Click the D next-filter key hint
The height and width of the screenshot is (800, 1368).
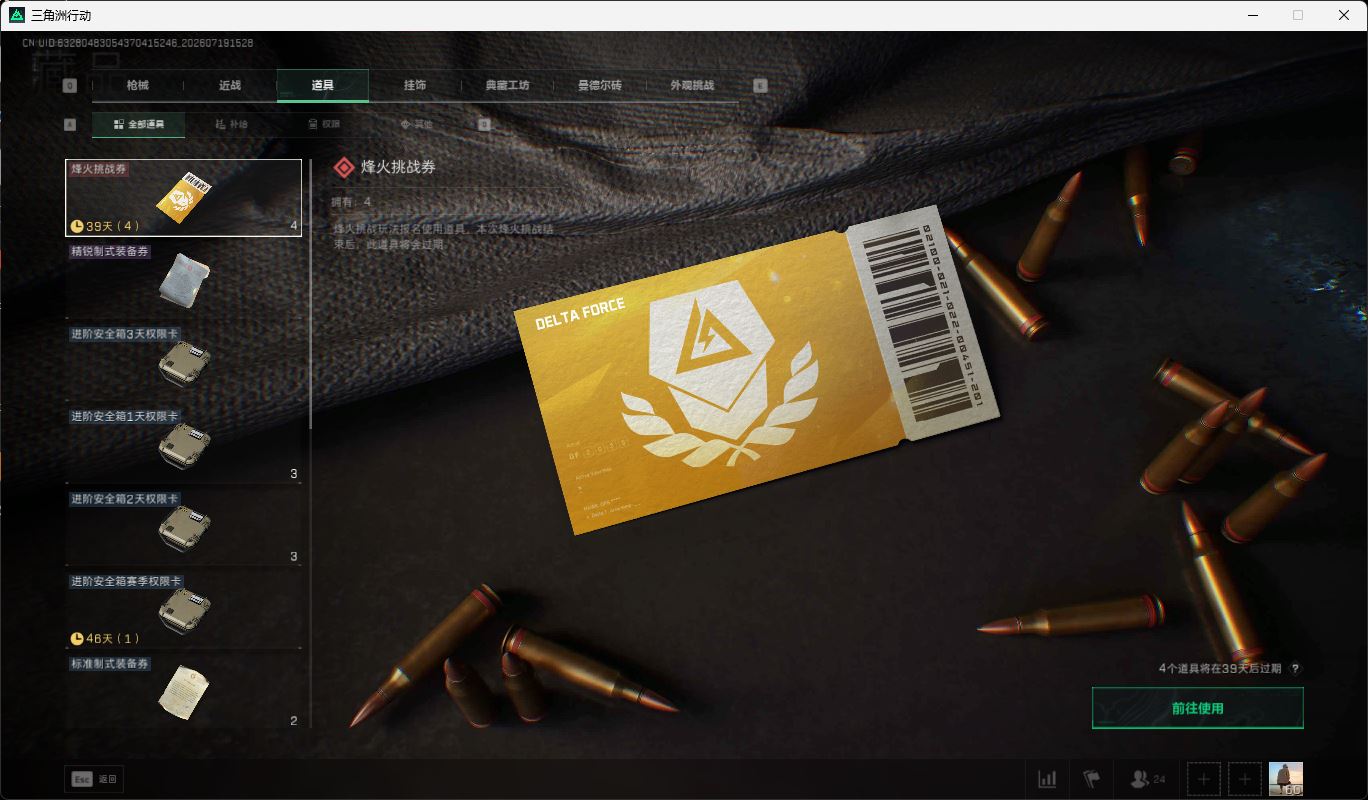coord(484,125)
